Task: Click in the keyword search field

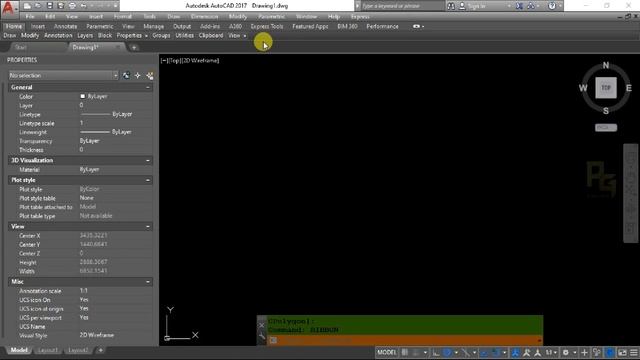Action: coord(402,6)
